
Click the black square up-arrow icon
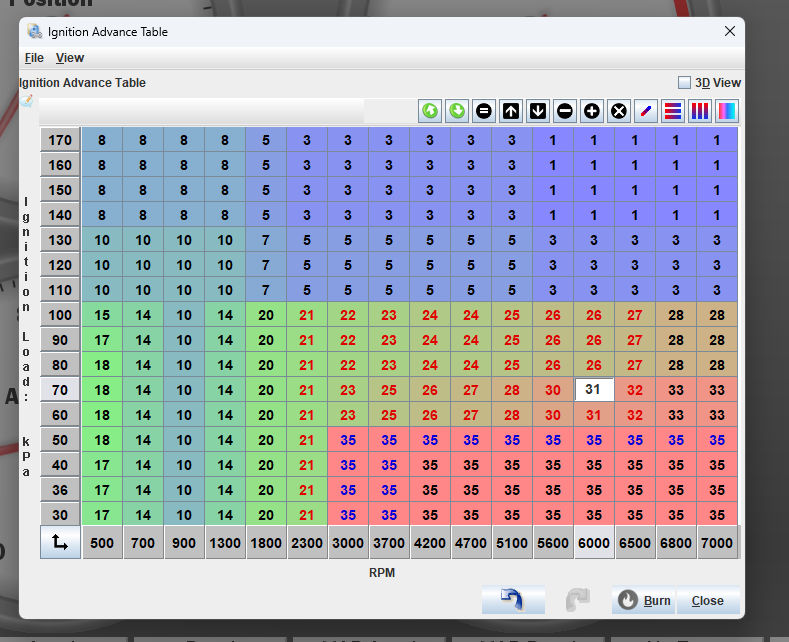click(x=511, y=111)
